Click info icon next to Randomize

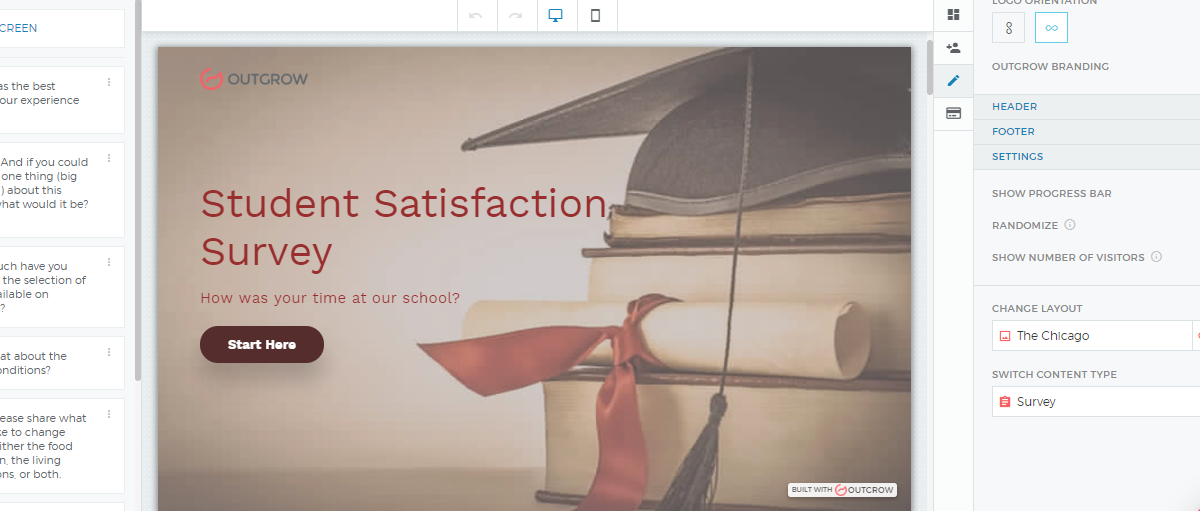pos(1070,225)
